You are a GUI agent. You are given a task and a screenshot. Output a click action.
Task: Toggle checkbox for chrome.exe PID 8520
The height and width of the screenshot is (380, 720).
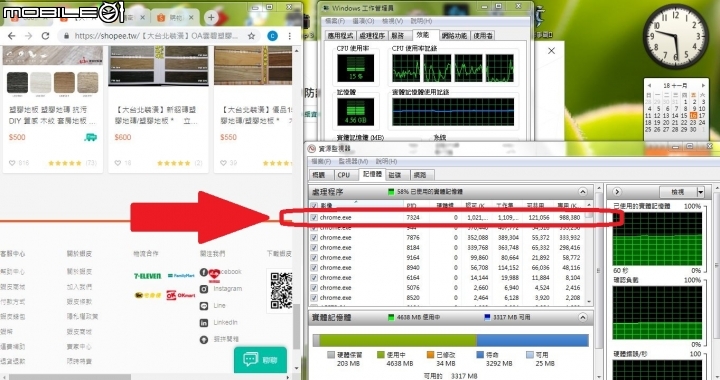[314, 298]
